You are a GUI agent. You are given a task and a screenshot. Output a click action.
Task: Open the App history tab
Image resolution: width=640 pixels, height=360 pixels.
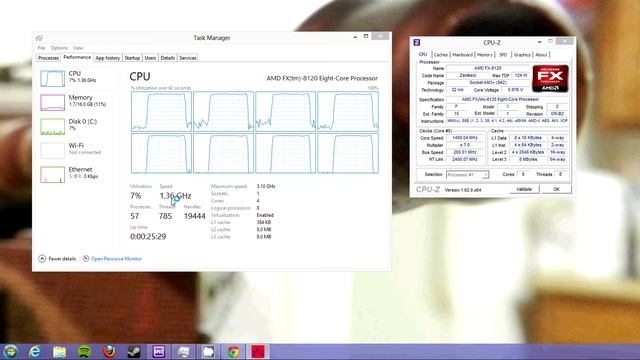108,58
